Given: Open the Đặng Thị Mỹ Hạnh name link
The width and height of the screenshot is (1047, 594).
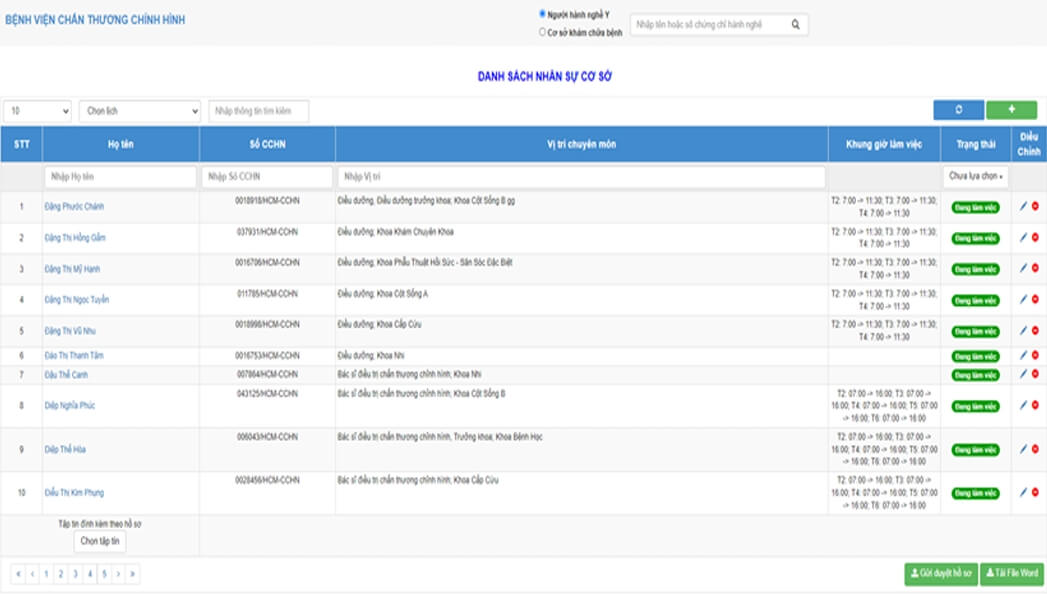Looking at the screenshot, I should coord(72,269).
